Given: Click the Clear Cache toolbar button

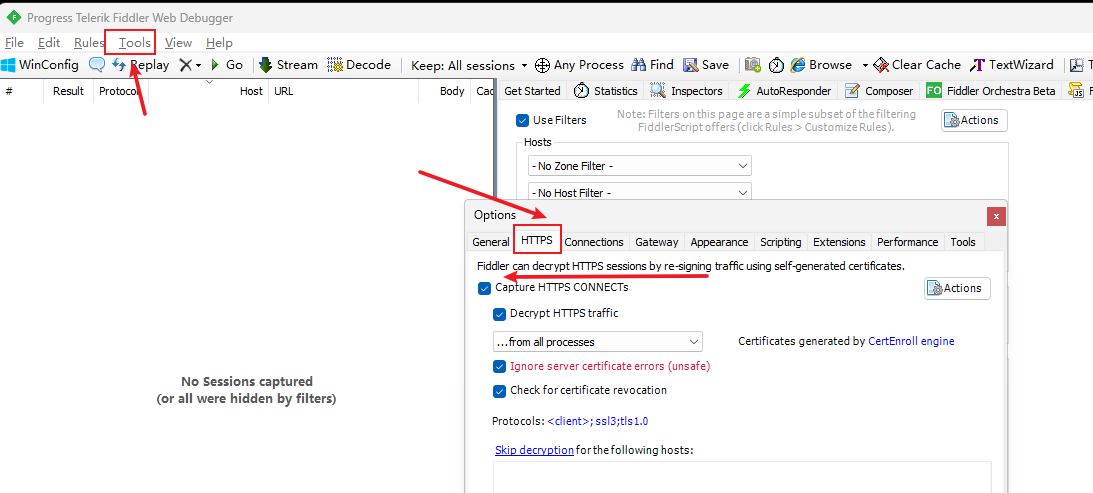Looking at the screenshot, I should coord(917,65).
